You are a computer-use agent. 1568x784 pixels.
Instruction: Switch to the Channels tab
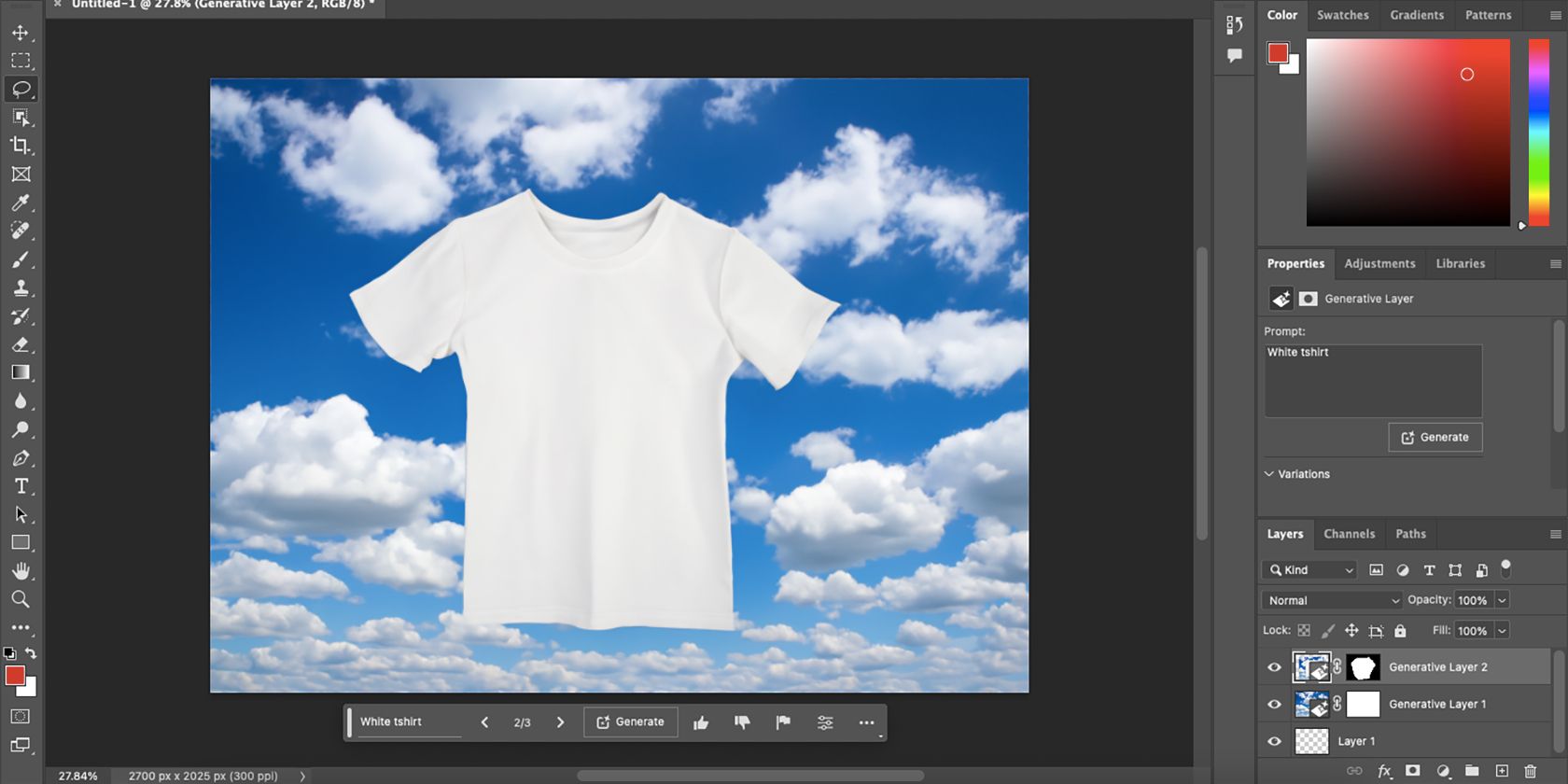click(x=1349, y=534)
